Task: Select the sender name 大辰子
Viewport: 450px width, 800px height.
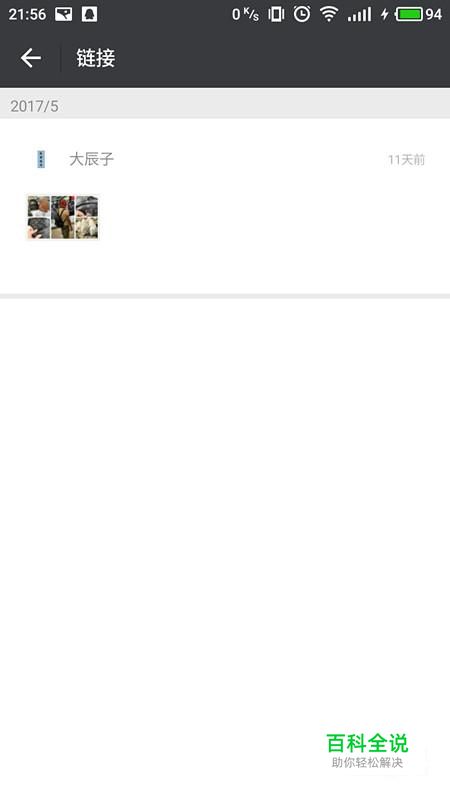Action: [x=91, y=159]
